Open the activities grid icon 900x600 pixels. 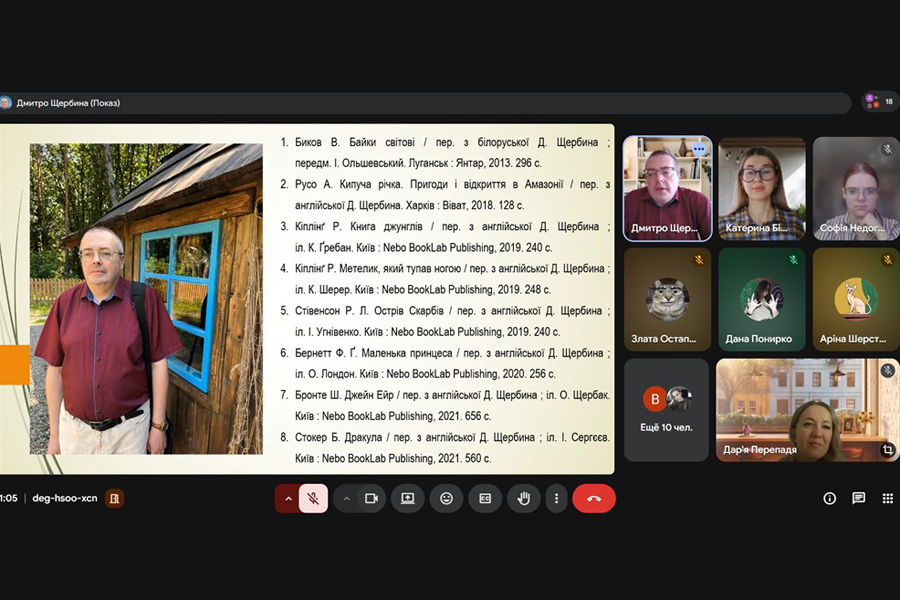(887, 498)
